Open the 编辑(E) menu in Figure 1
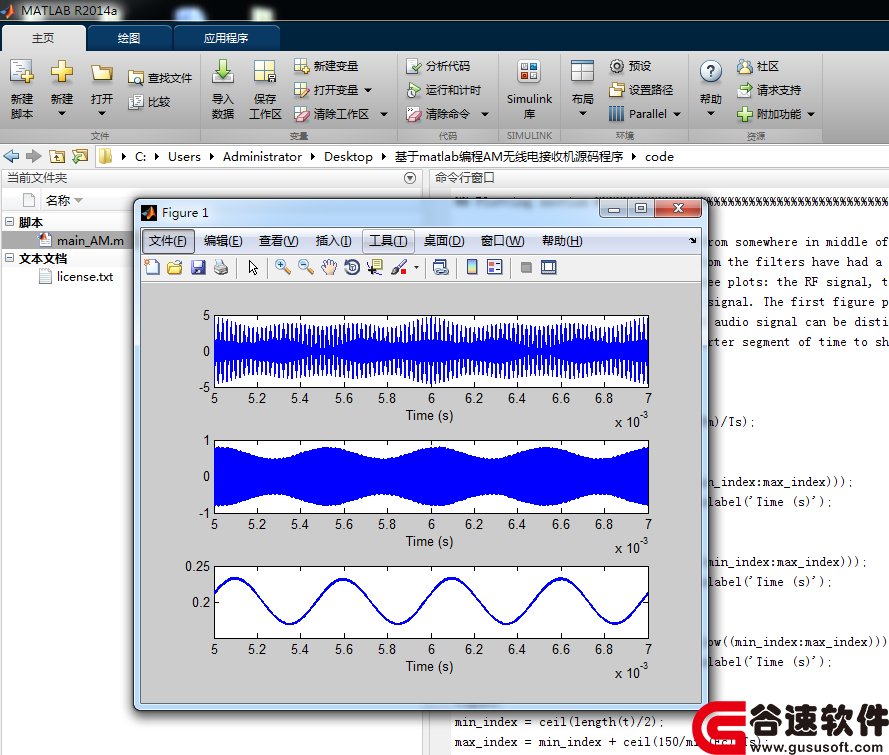Image resolution: width=889 pixels, height=755 pixels. [223, 241]
